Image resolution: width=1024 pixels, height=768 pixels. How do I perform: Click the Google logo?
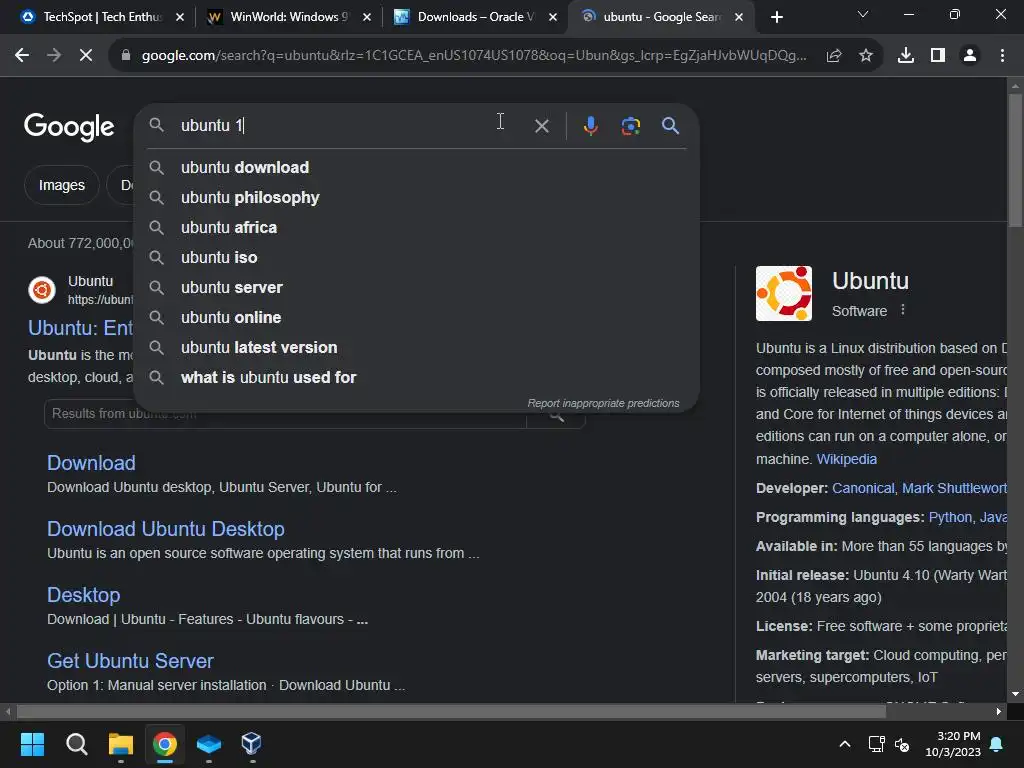(69, 126)
